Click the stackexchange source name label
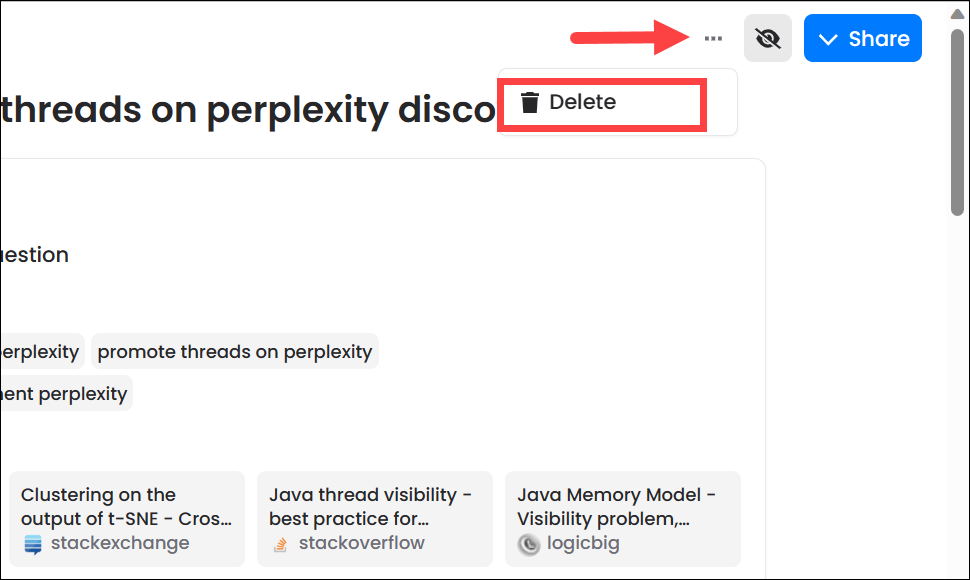This screenshot has height=580, width=970. (x=120, y=543)
